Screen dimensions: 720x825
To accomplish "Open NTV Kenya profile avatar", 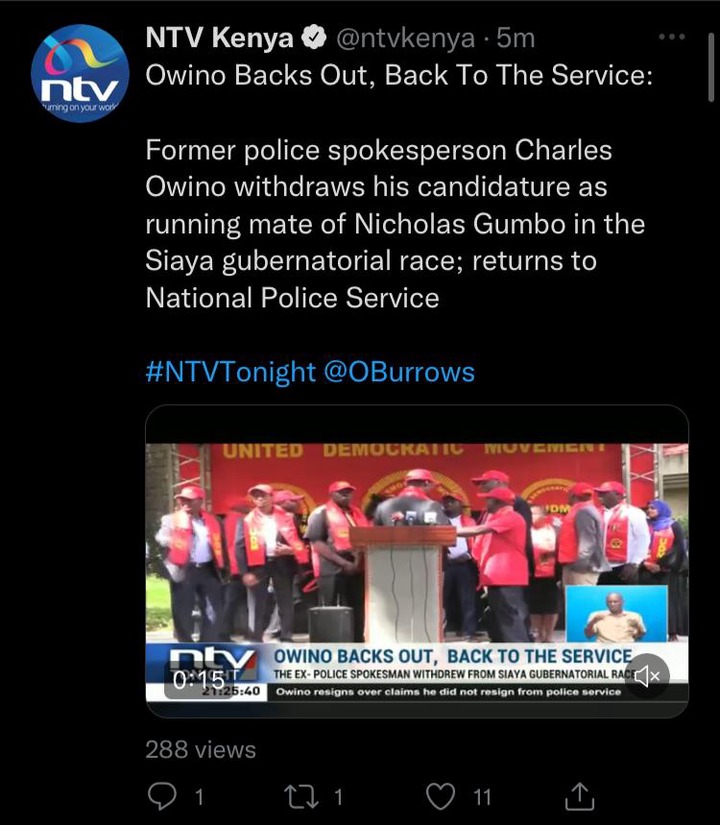I will click(x=80, y=73).
